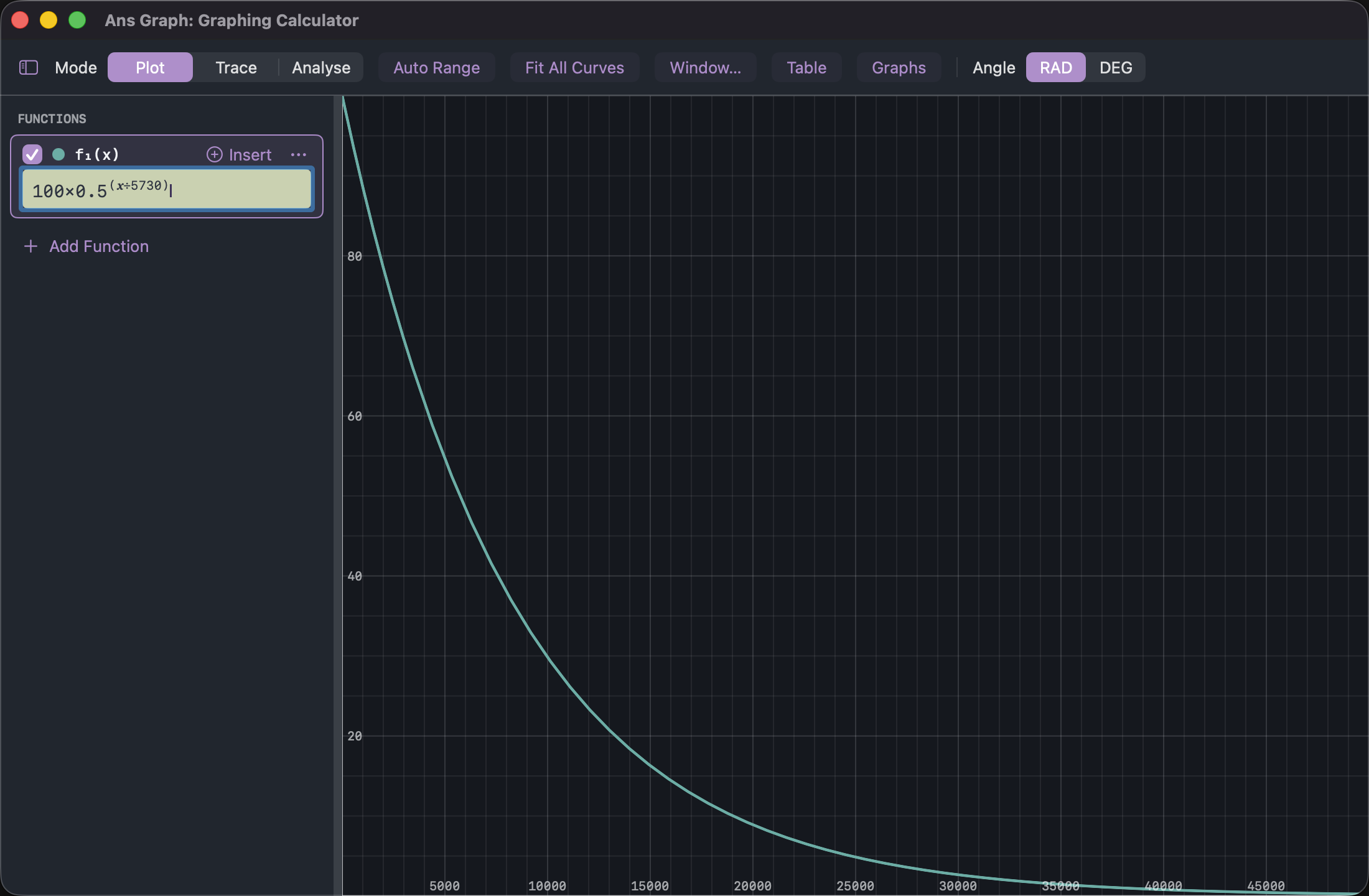Click the Insert plus-circle icon
Viewport: 1369px width, 896px height.
tap(214, 154)
